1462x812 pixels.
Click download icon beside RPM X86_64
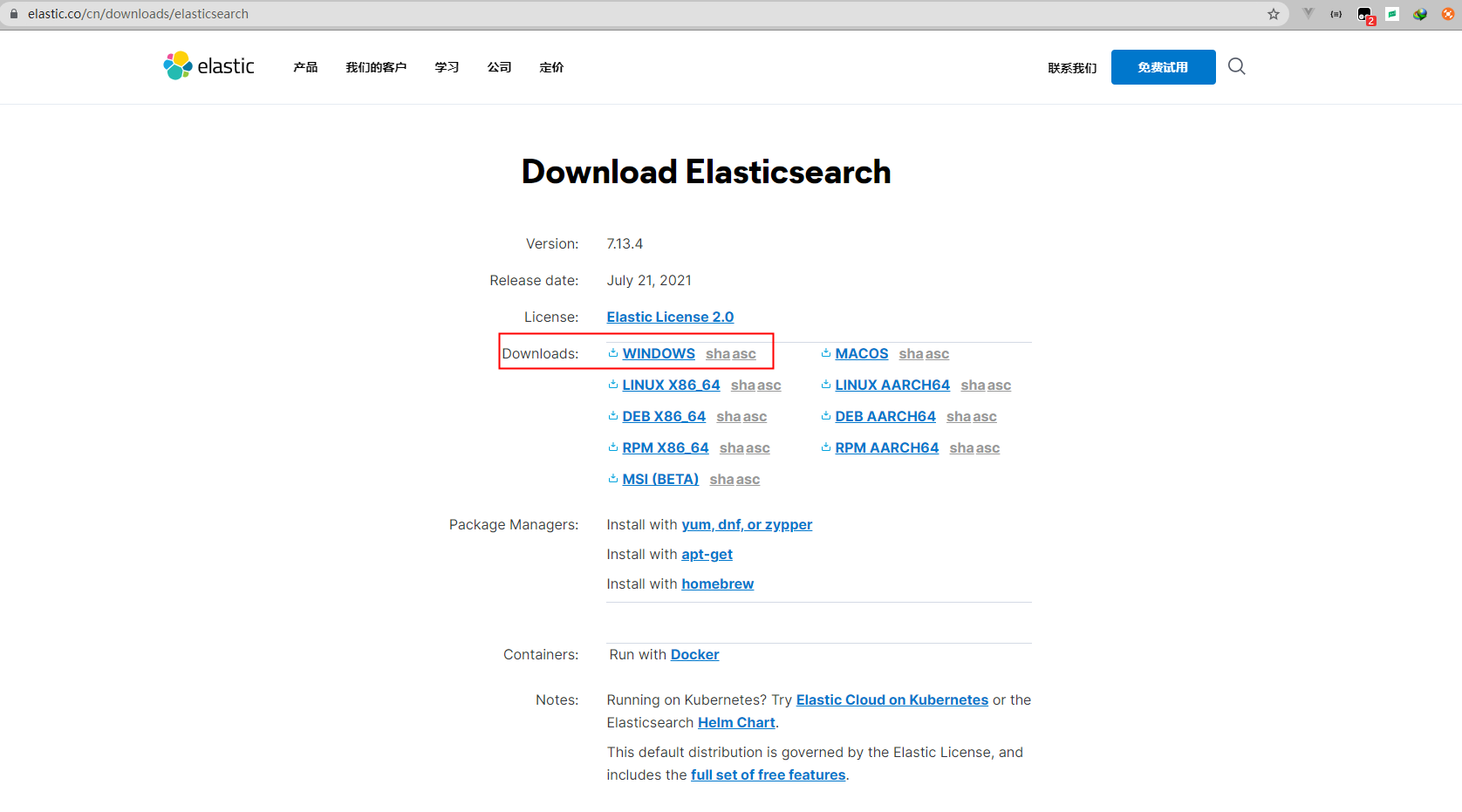coord(613,447)
